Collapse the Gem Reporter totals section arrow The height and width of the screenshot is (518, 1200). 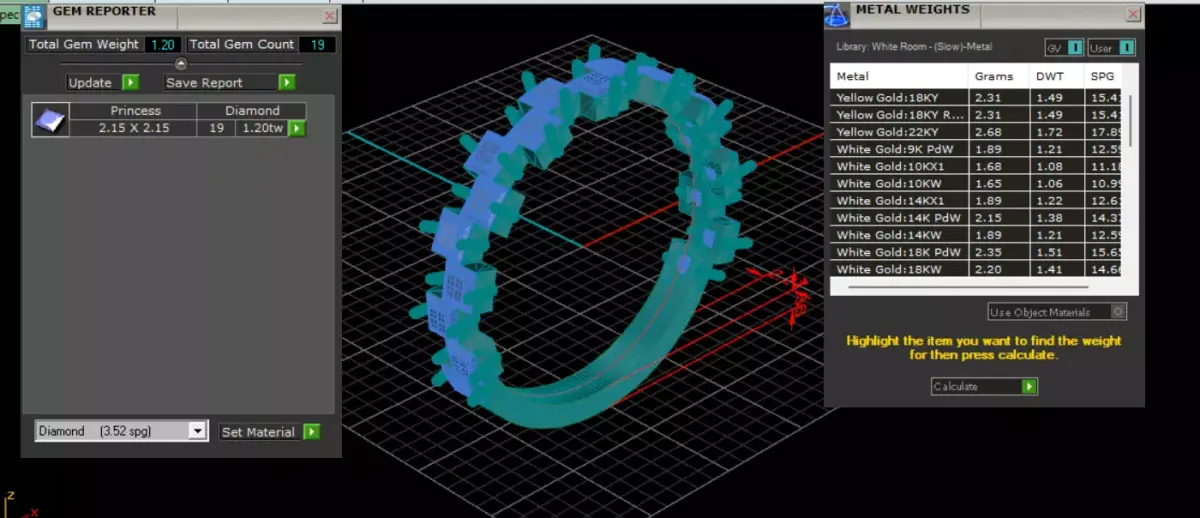[x=181, y=63]
